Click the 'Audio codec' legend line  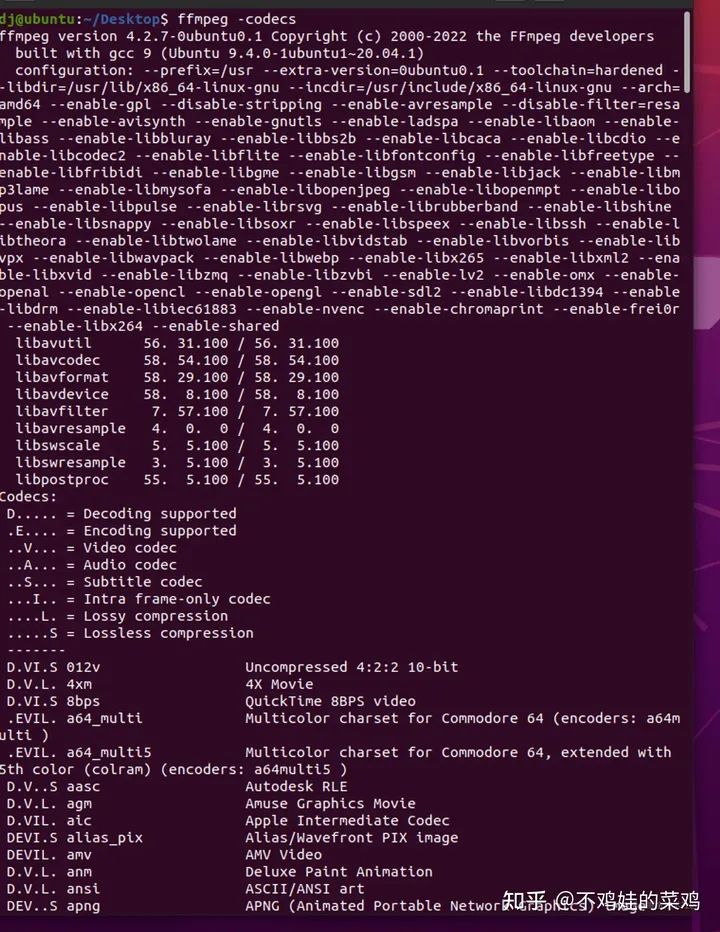coord(92,565)
